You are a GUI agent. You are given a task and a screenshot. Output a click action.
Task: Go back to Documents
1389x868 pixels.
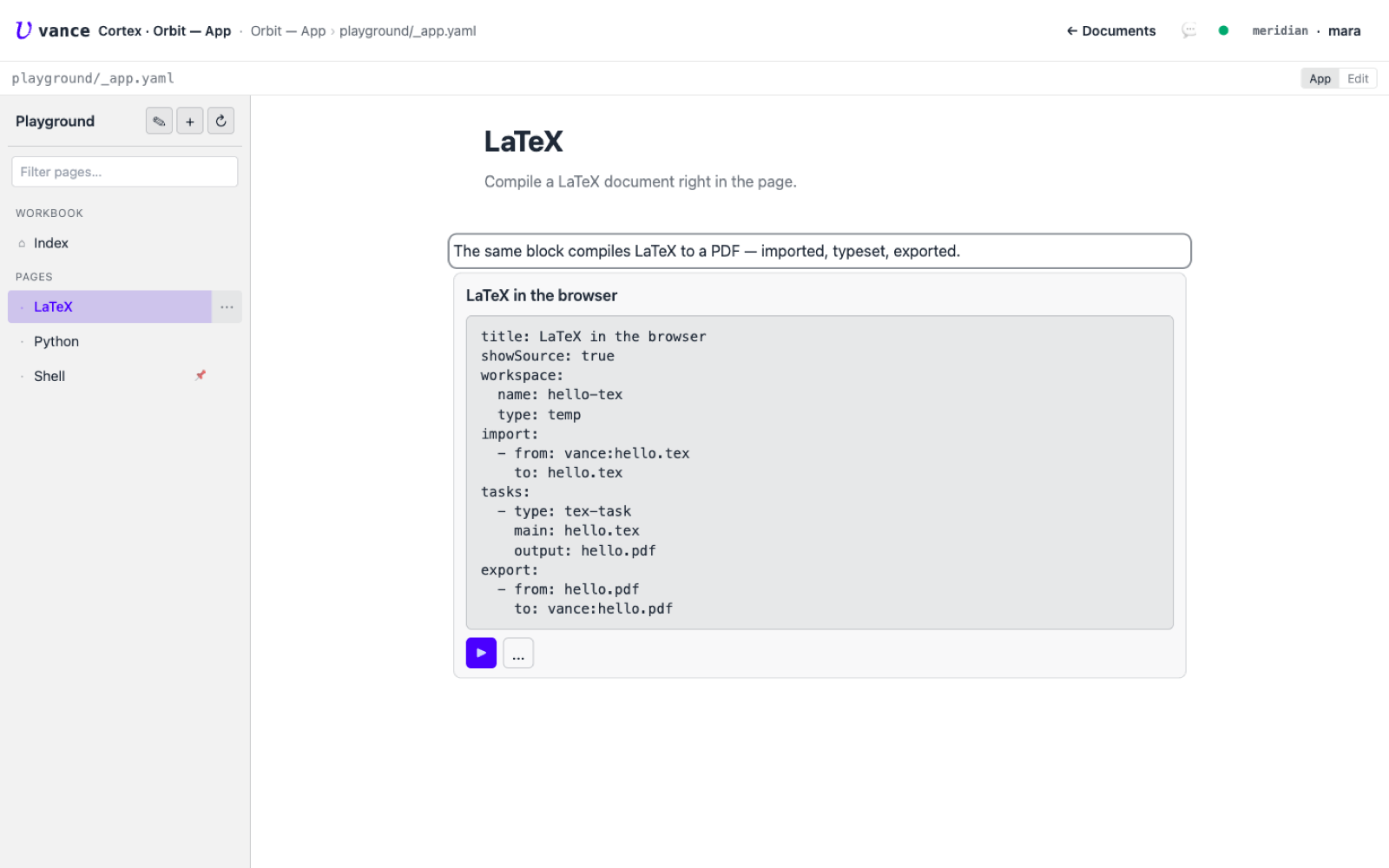tap(1111, 31)
